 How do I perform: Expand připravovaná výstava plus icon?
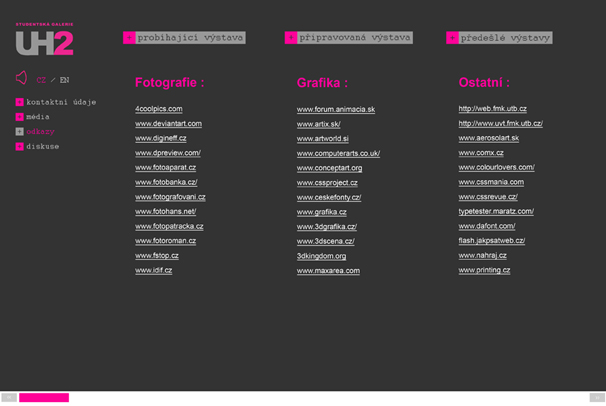[290, 38]
